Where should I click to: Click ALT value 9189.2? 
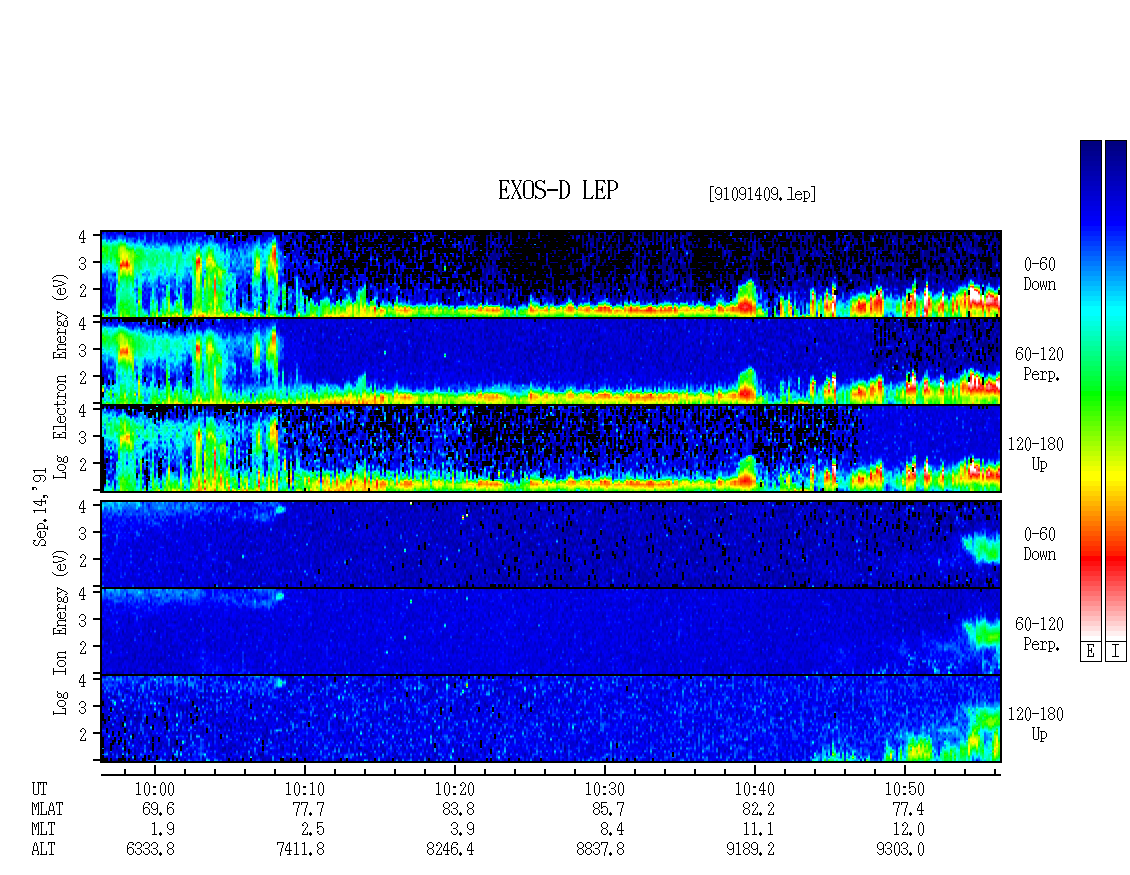tap(749, 850)
